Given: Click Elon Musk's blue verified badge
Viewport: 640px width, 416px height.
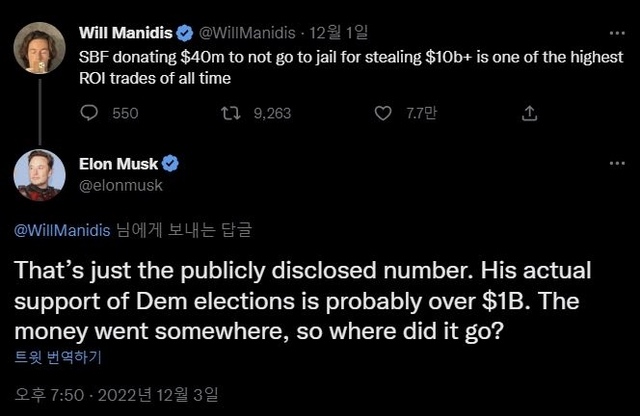Looking at the screenshot, I should coord(171,164).
